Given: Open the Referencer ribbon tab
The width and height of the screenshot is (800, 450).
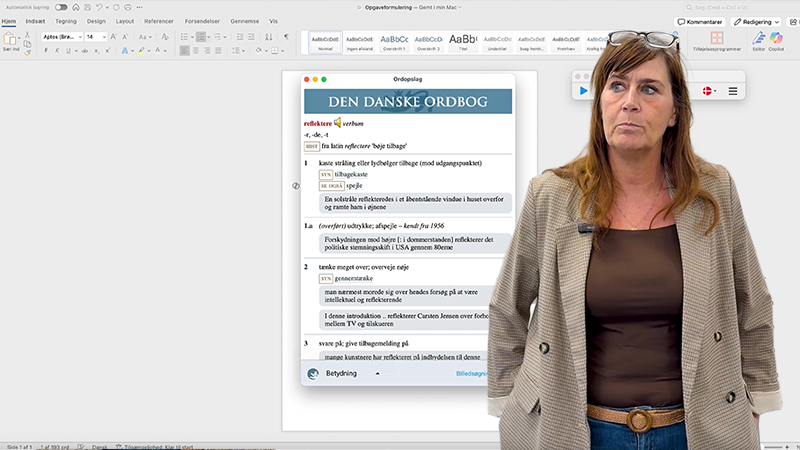Looking at the screenshot, I should (158, 20).
